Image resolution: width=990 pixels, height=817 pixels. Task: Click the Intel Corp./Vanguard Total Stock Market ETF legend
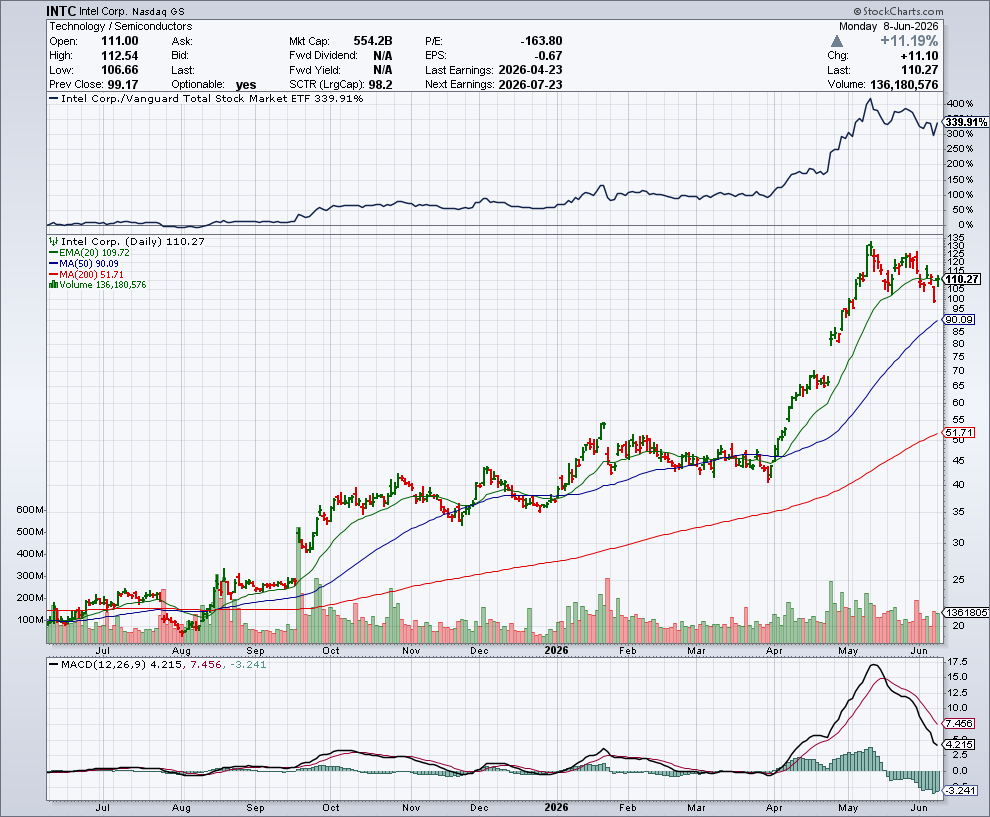tap(212, 98)
